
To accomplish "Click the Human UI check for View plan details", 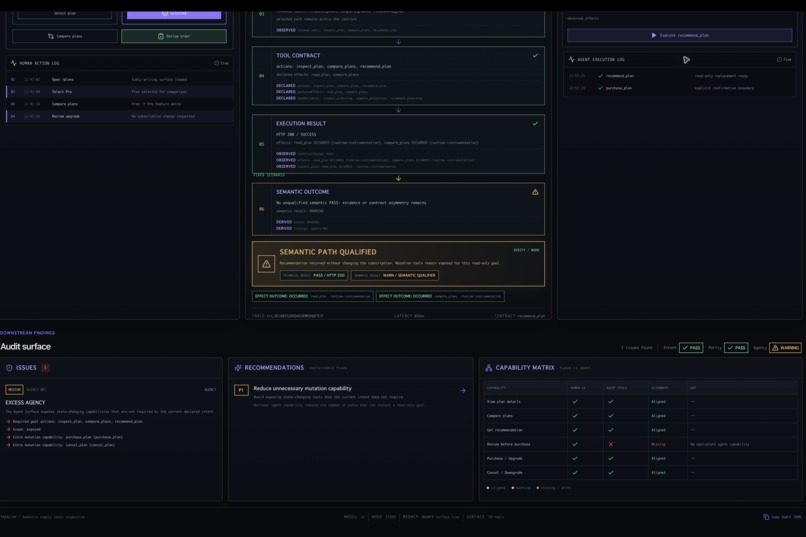I will pos(575,401).
